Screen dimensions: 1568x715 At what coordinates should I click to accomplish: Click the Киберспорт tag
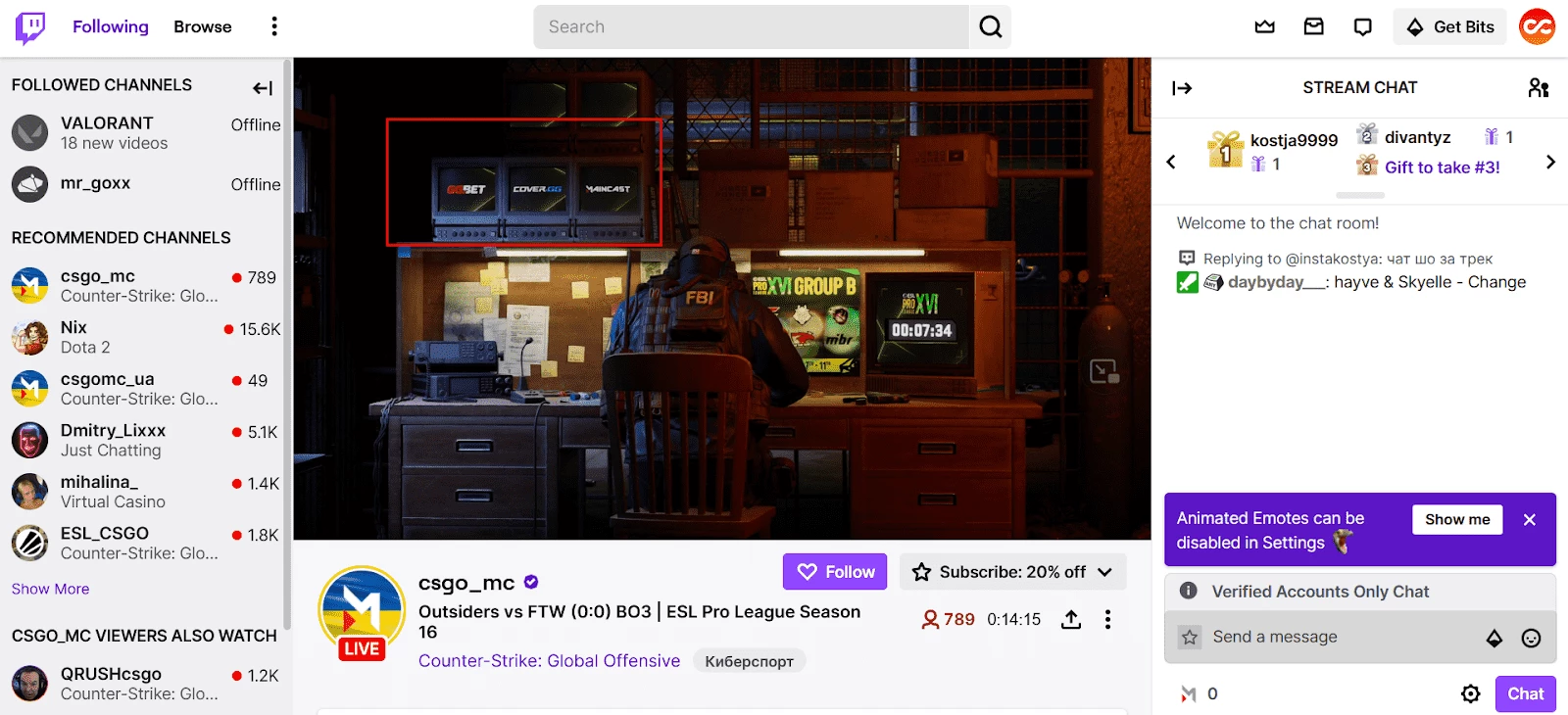click(x=749, y=661)
